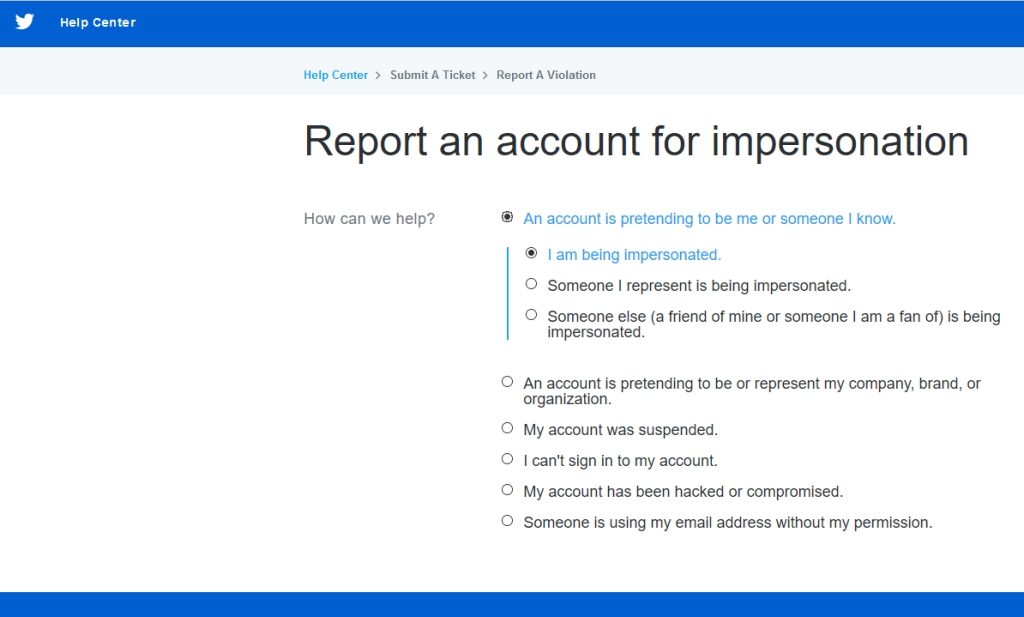Select 'I can't sign in to my account' radio
1024x617 pixels.
coord(507,459)
